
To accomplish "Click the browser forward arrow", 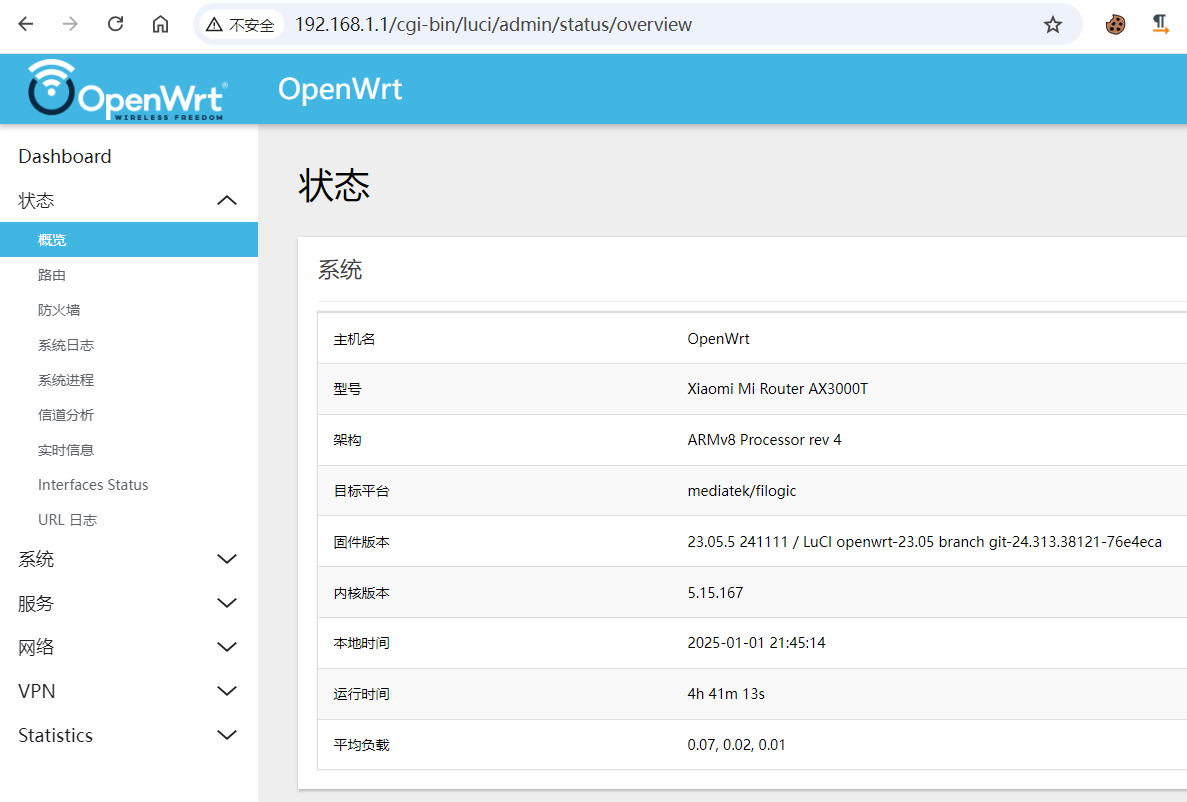I will 70,24.
